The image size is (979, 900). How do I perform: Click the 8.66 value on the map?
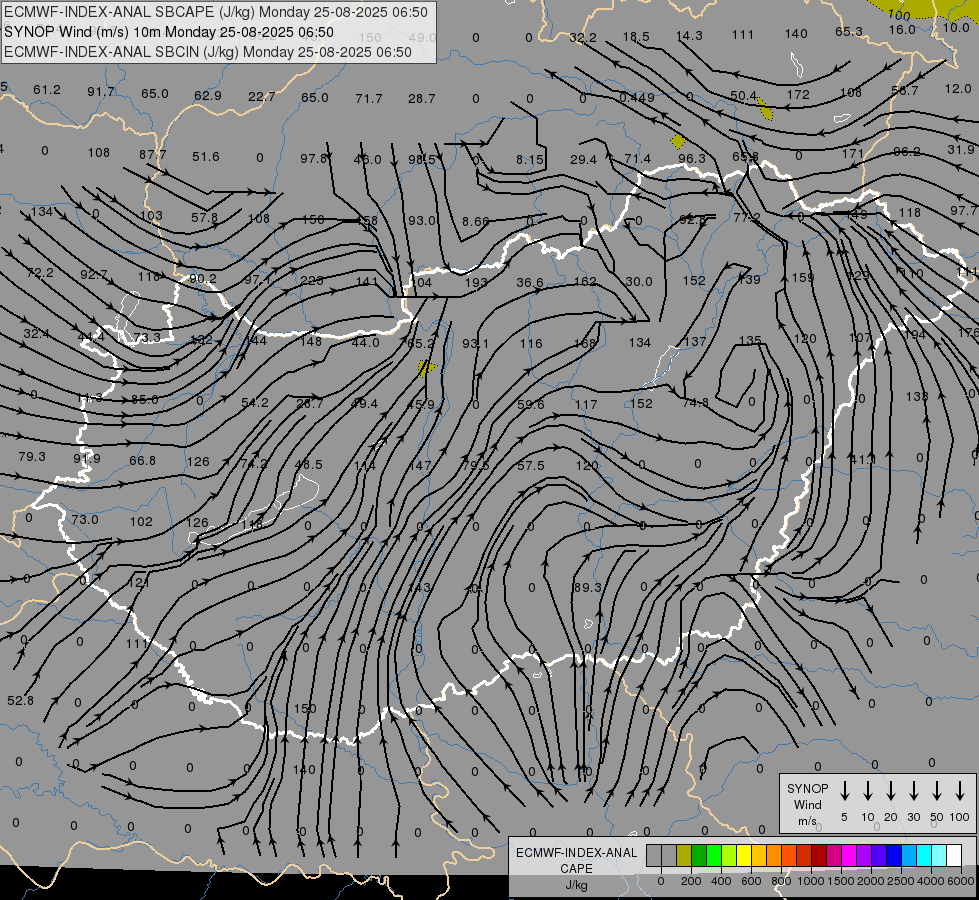[475, 221]
